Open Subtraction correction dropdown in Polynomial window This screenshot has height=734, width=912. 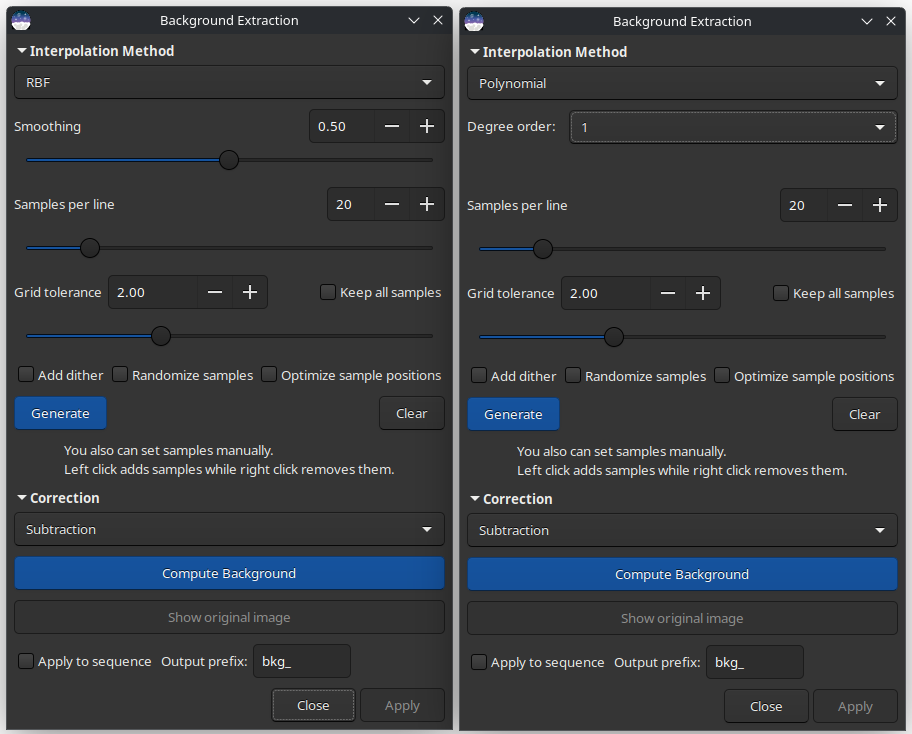[x=682, y=530]
